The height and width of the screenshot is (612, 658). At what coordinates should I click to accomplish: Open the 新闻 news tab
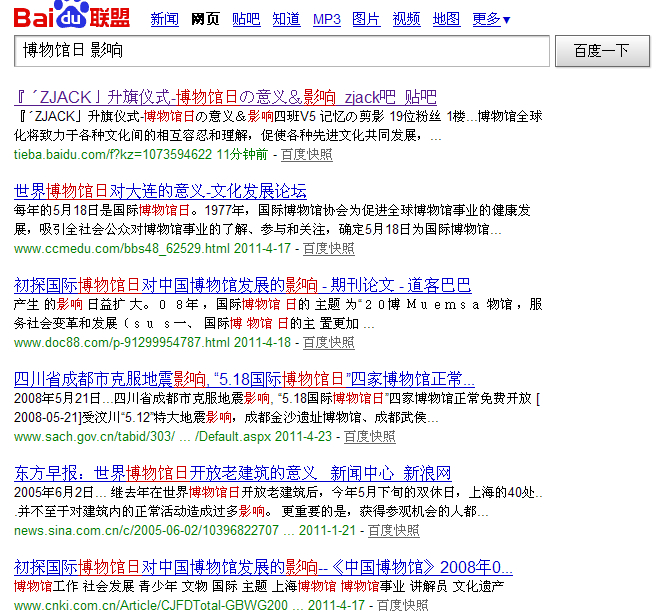click(164, 19)
